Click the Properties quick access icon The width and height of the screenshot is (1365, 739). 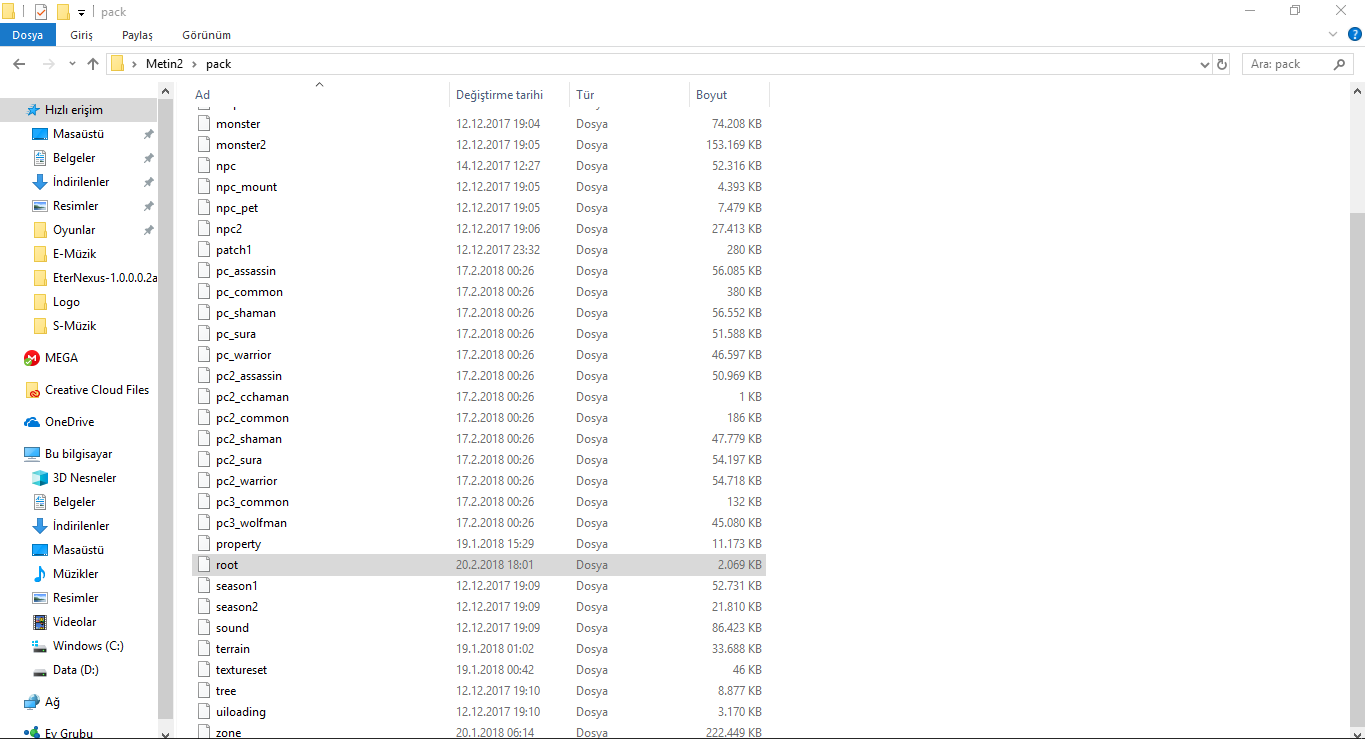pos(40,12)
